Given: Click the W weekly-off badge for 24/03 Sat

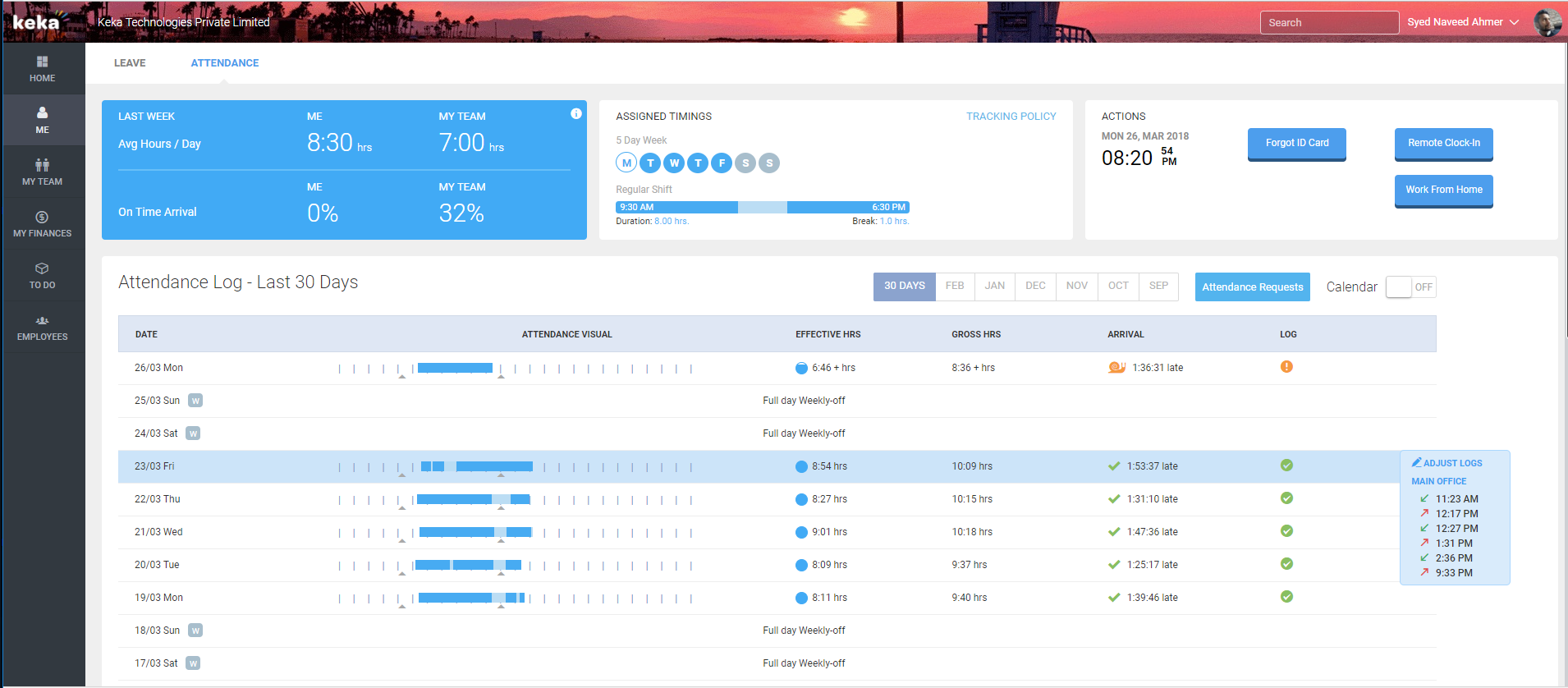Looking at the screenshot, I should [x=193, y=433].
